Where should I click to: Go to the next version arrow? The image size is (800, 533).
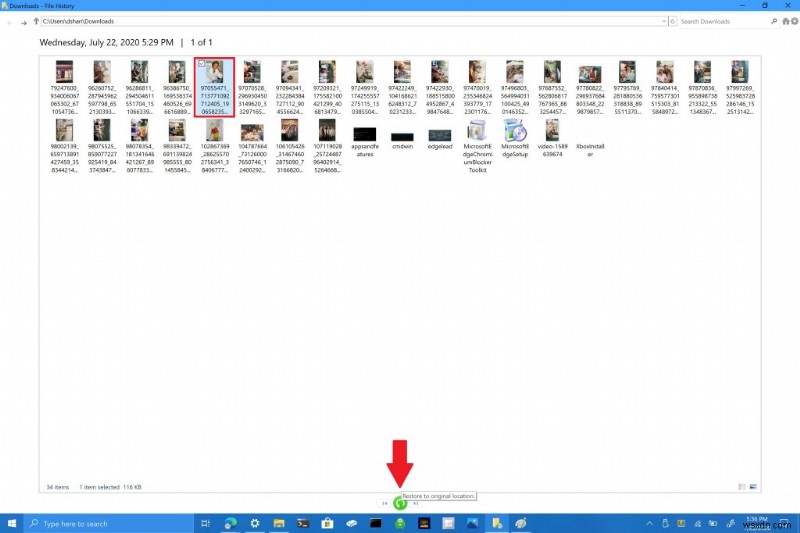pos(416,503)
